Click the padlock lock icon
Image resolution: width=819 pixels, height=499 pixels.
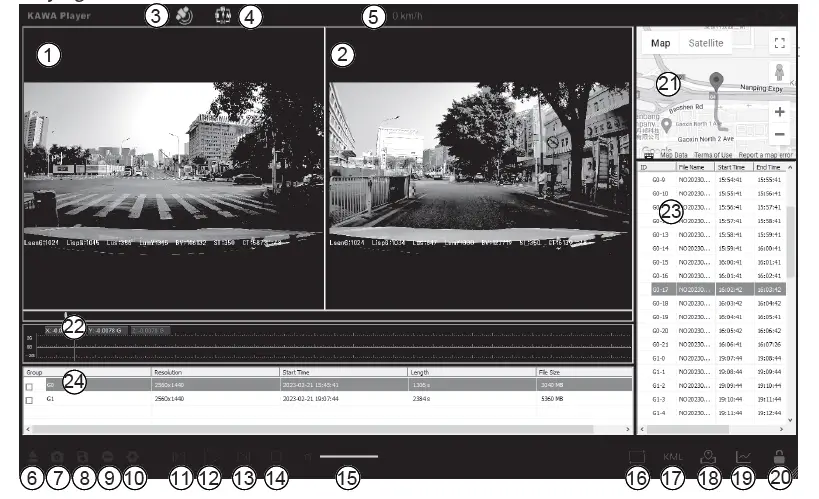(x=779, y=457)
